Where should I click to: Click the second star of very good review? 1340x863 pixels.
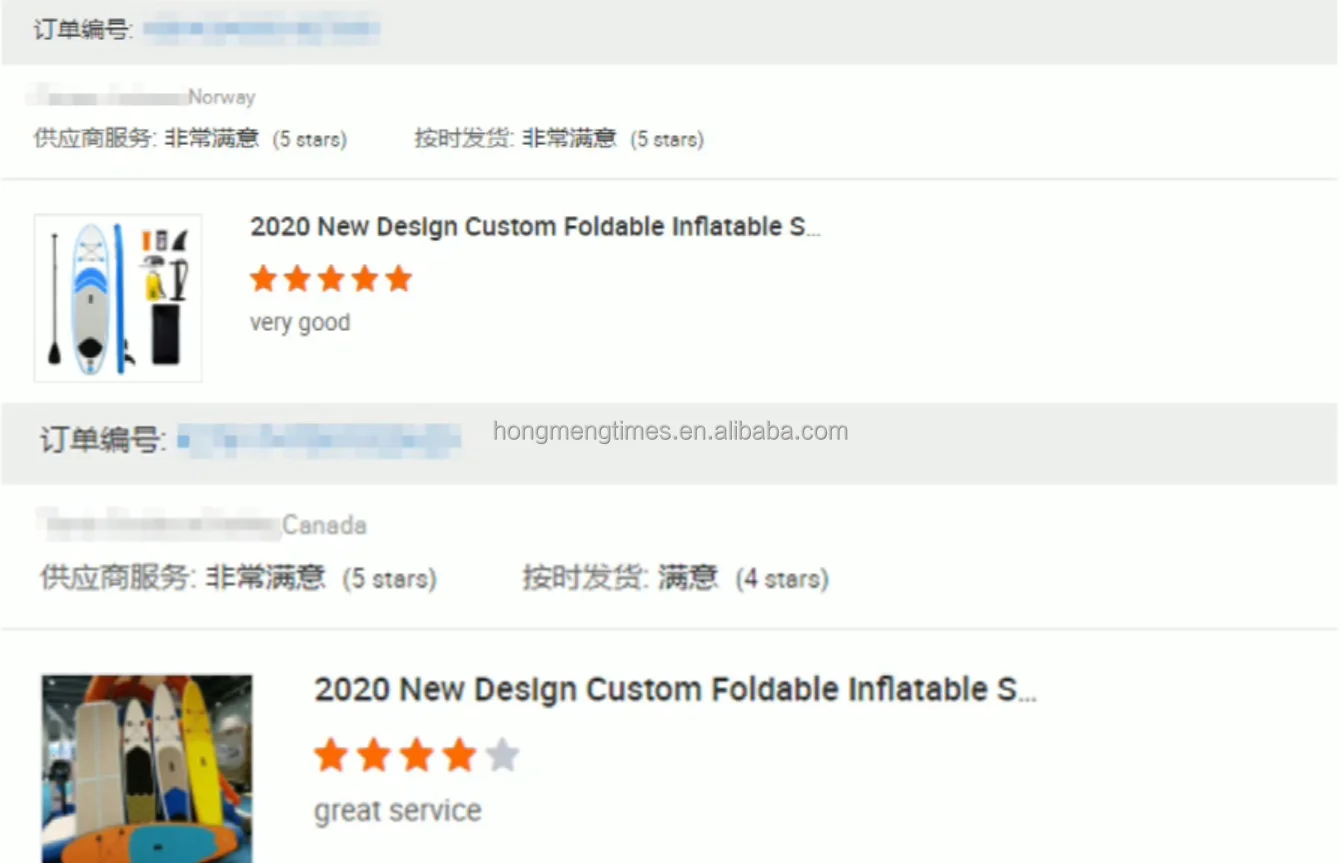point(297,279)
